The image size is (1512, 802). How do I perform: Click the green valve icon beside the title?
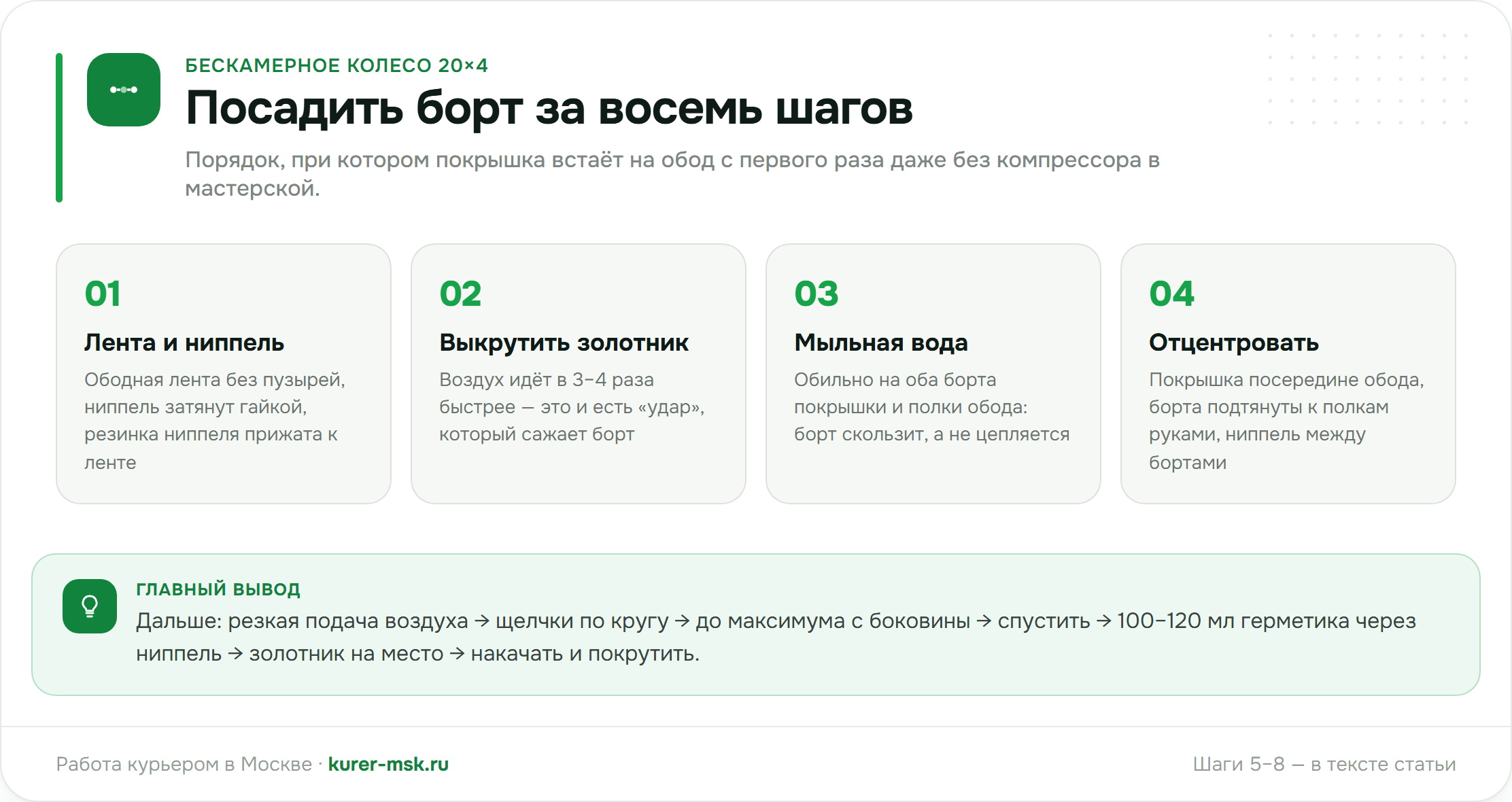124,90
